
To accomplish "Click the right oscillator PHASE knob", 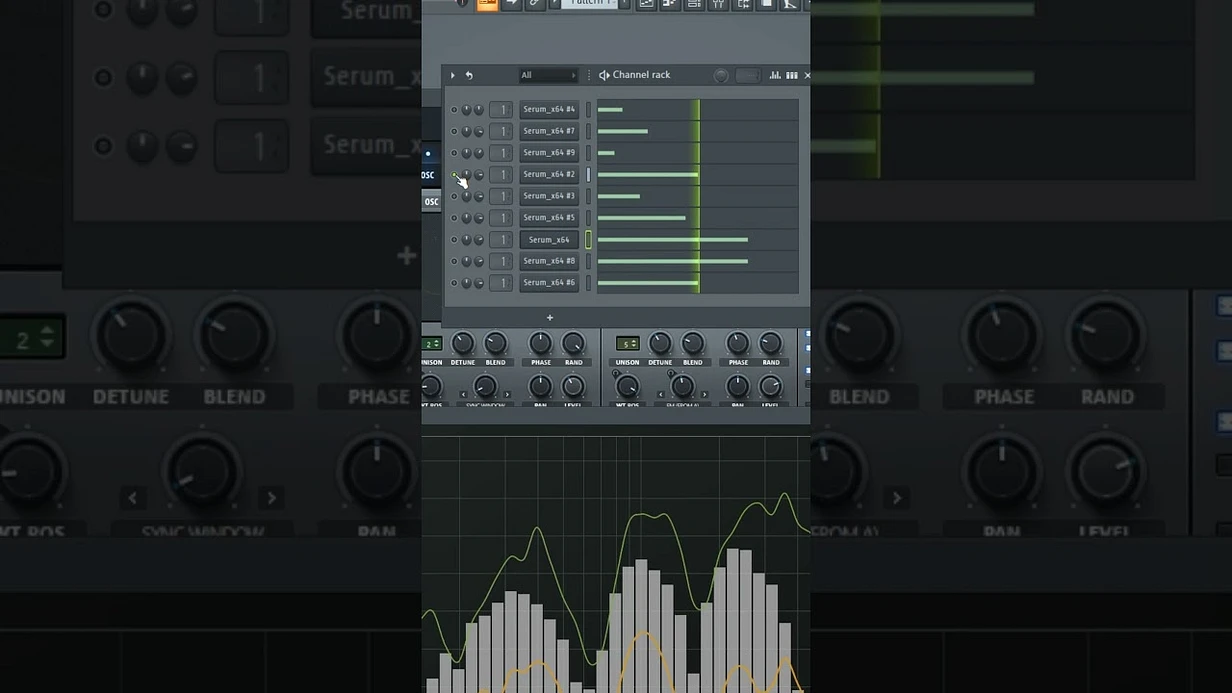I will pyautogui.click(x=738, y=344).
